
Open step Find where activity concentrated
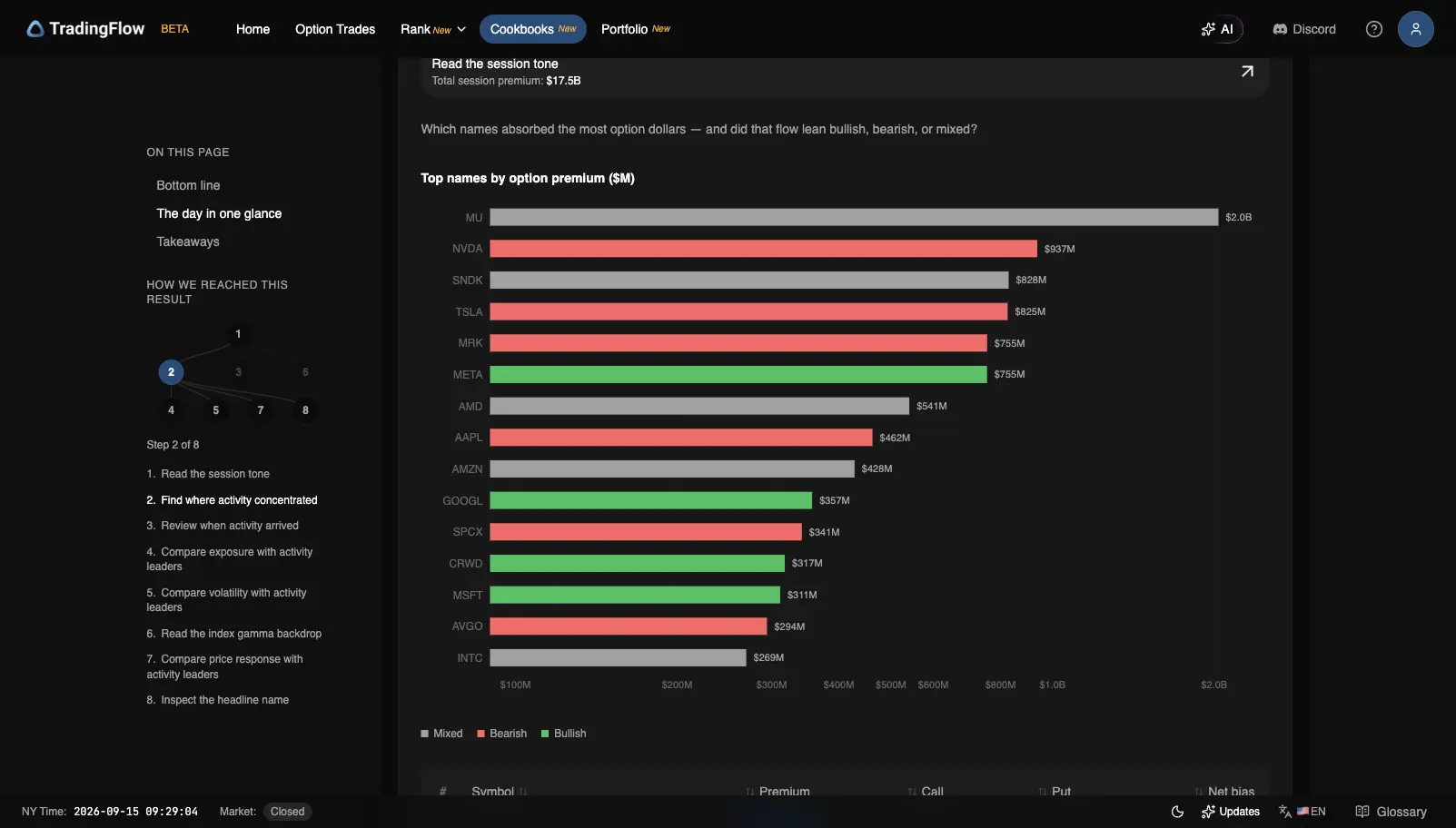[x=232, y=500]
